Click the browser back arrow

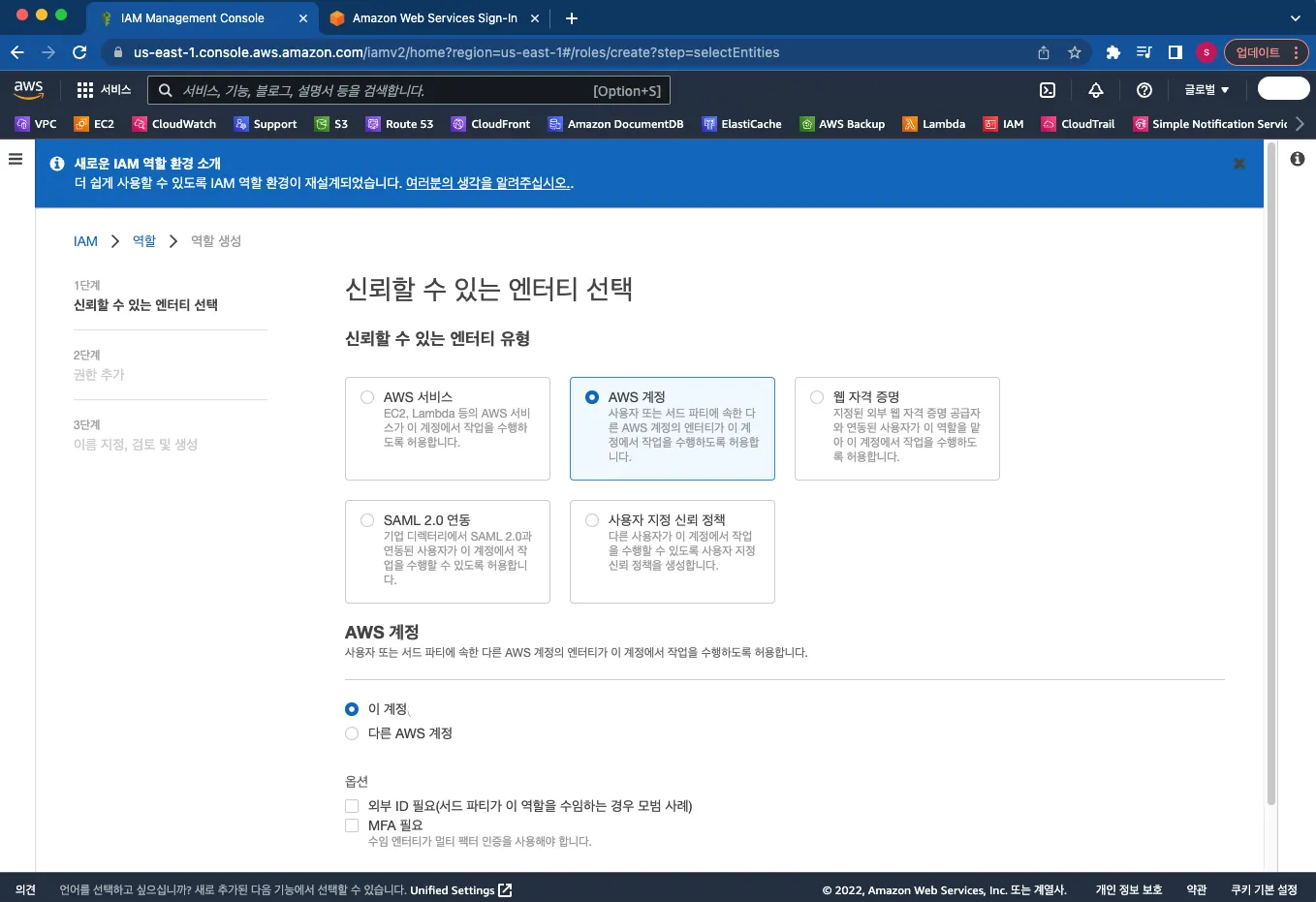pyautogui.click(x=17, y=52)
